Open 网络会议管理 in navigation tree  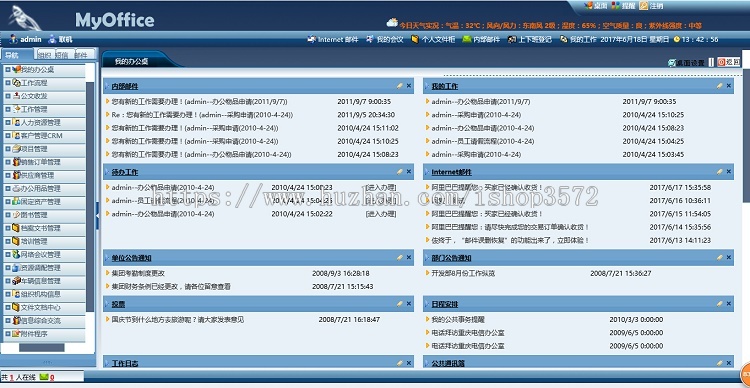41,255
